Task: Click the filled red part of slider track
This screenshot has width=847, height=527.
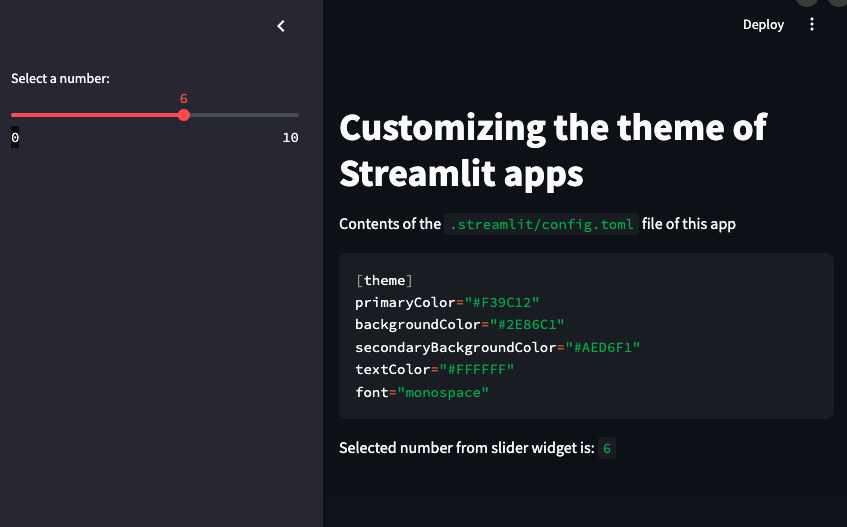Action: coord(95,115)
